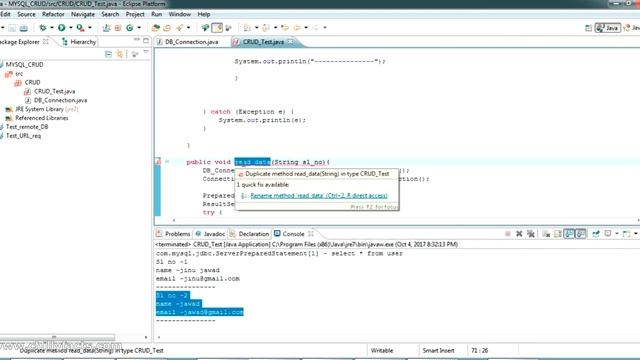Open the Source menu

pyautogui.click(x=26, y=14)
